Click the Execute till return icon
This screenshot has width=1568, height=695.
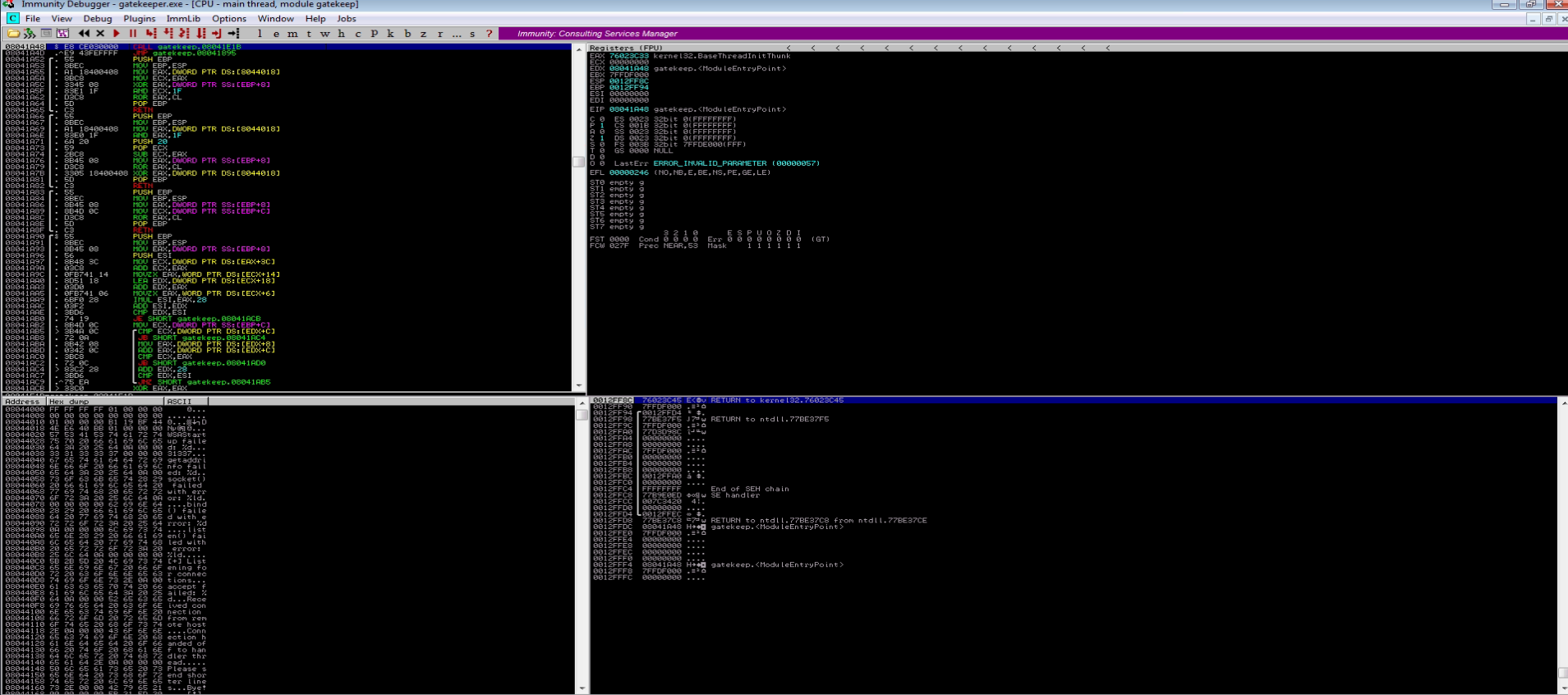click(217, 34)
